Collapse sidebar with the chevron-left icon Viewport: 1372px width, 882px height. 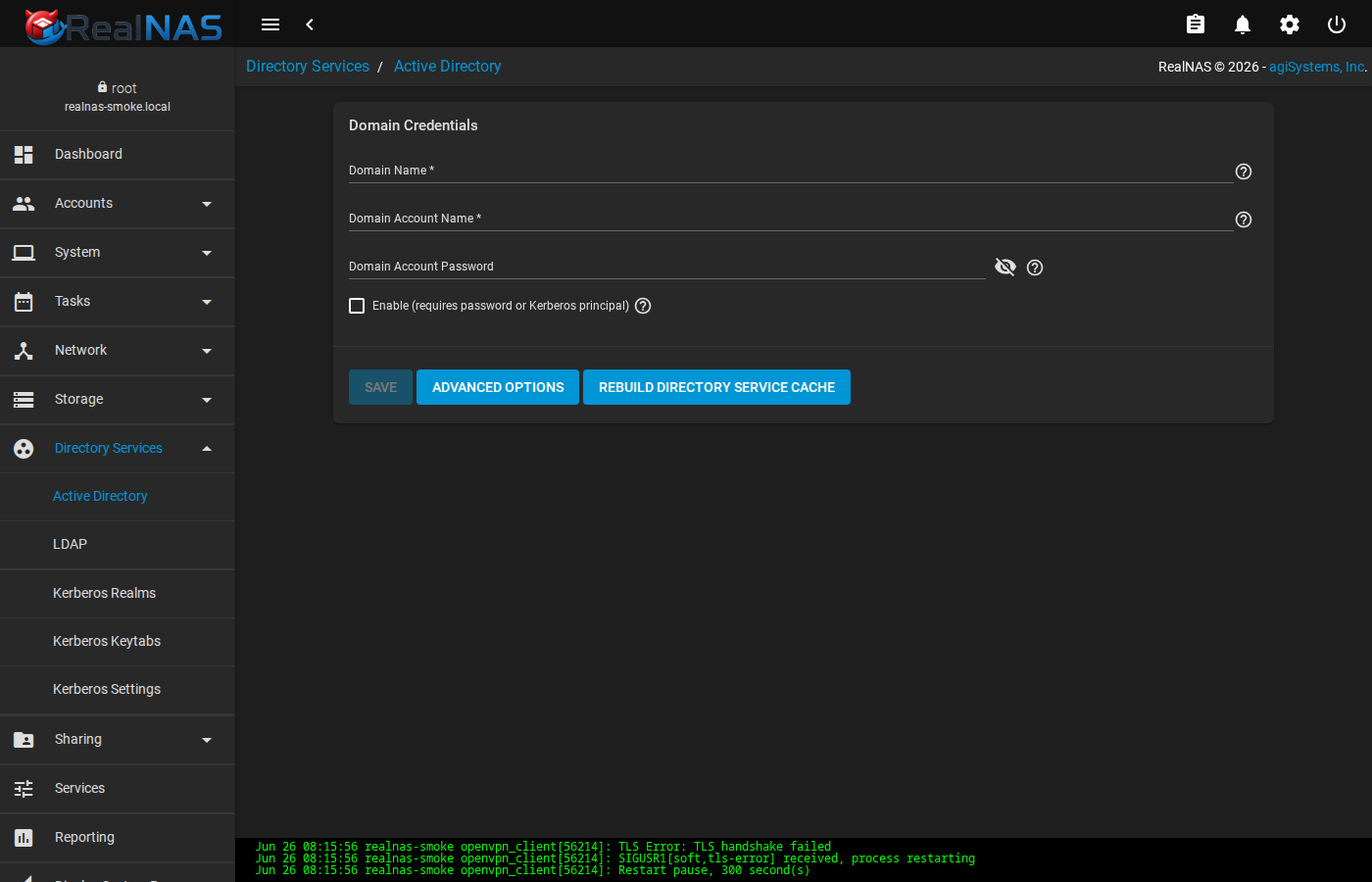310,24
